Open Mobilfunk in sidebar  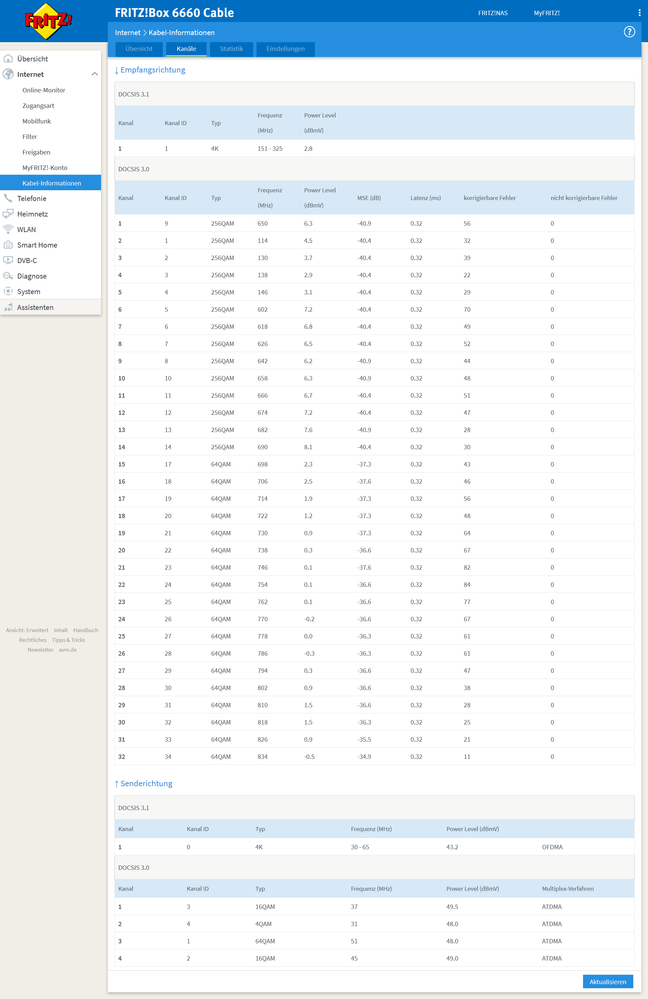(36, 121)
